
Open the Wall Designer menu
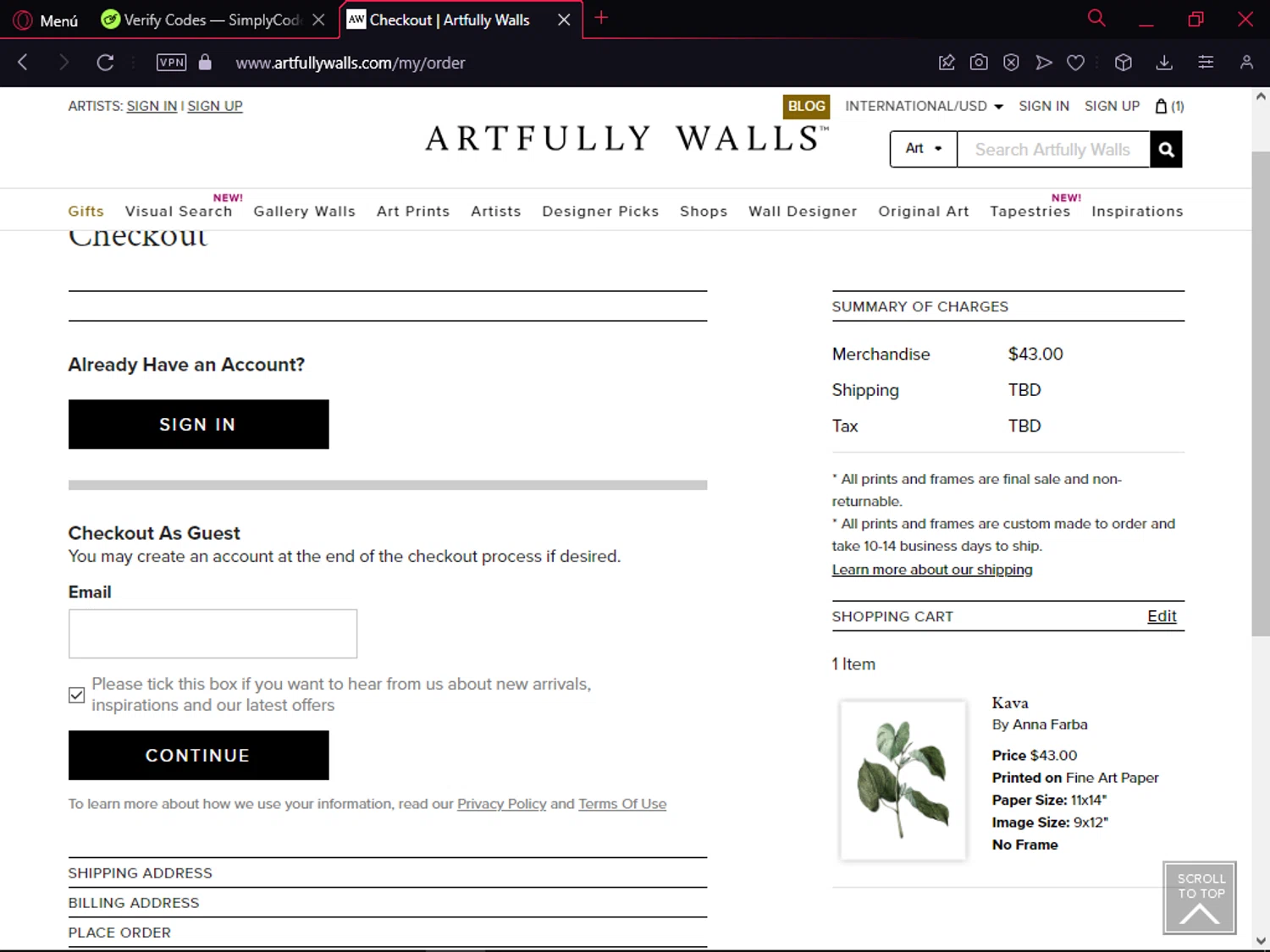coord(803,212)
